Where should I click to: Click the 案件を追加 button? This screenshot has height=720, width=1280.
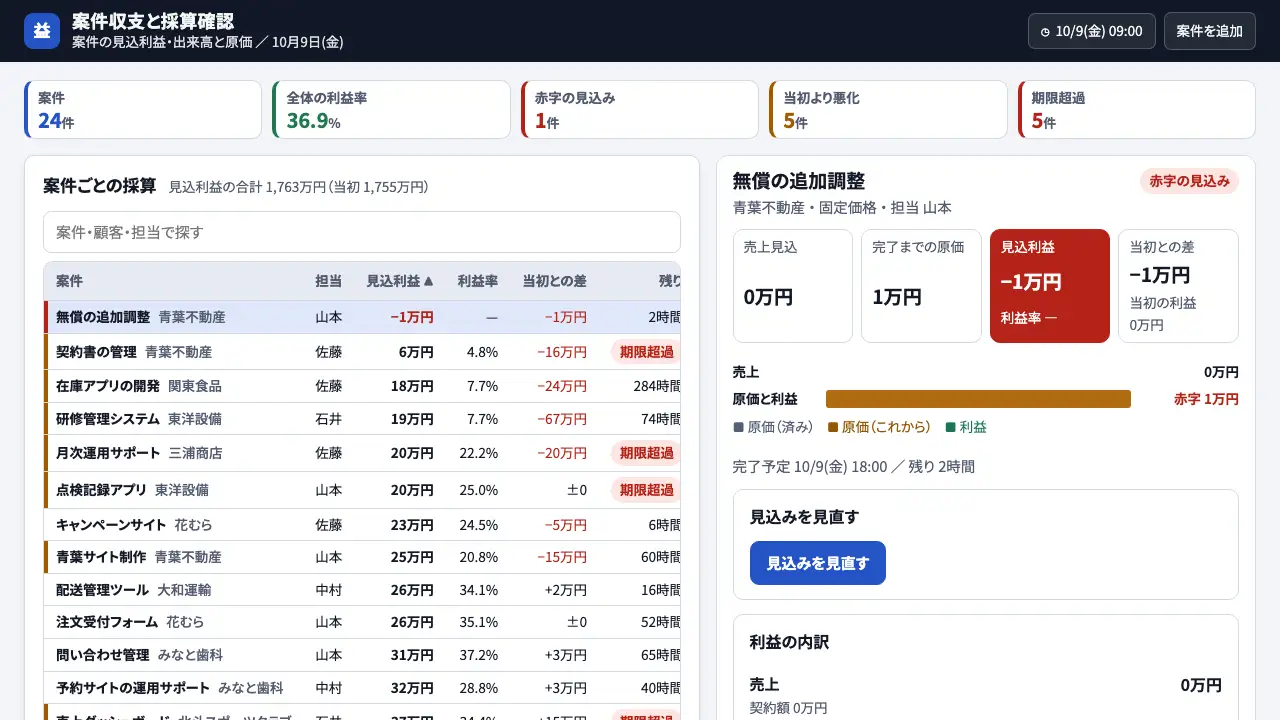(x=1209, y=31)
